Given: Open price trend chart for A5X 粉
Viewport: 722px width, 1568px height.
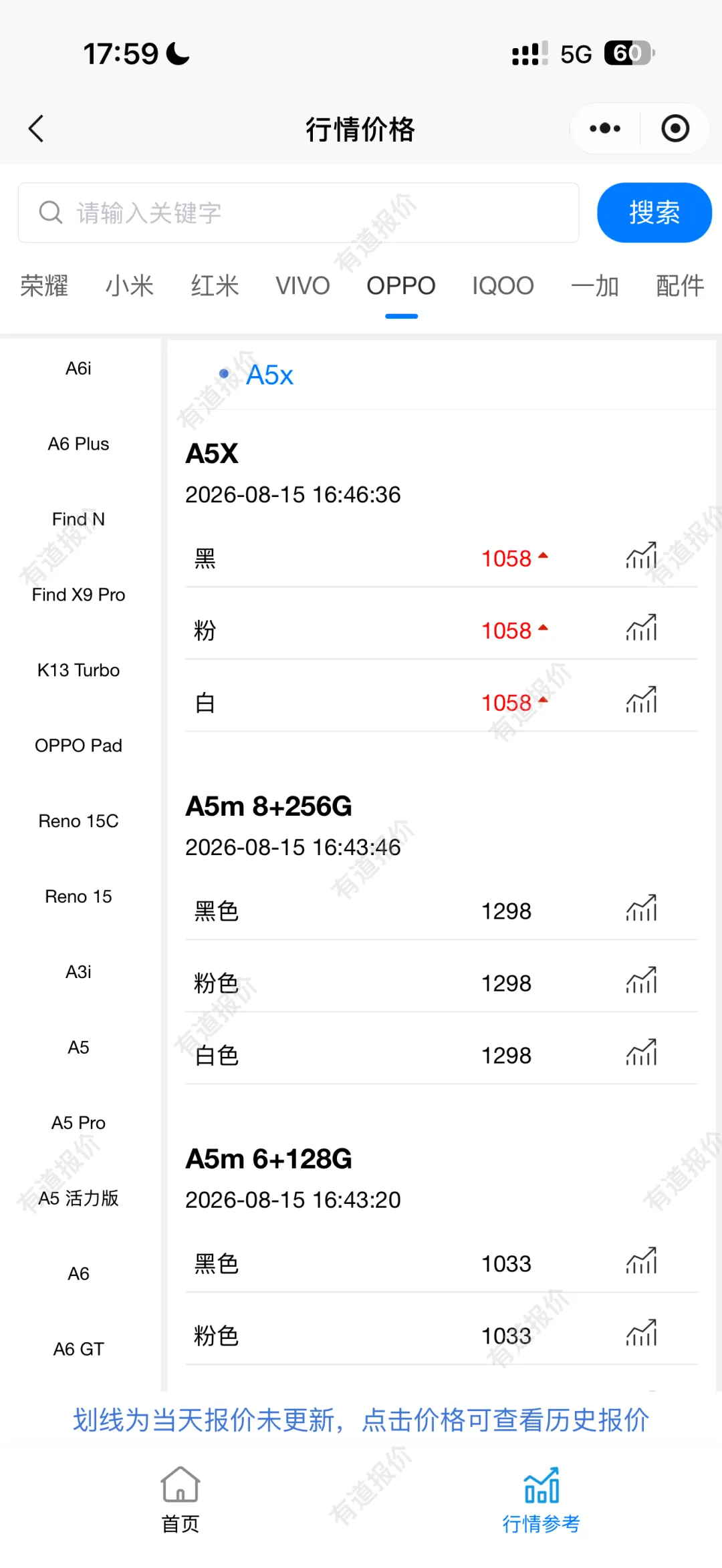Looking at the screenshot, I should click(x=642, y=628).
